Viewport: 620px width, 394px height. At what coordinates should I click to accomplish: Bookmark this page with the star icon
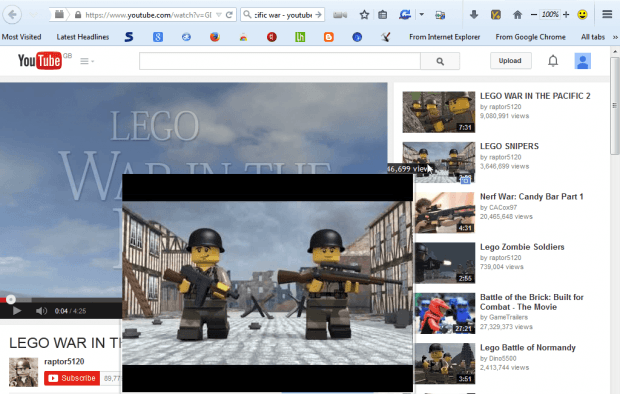[x=364, y=15]
